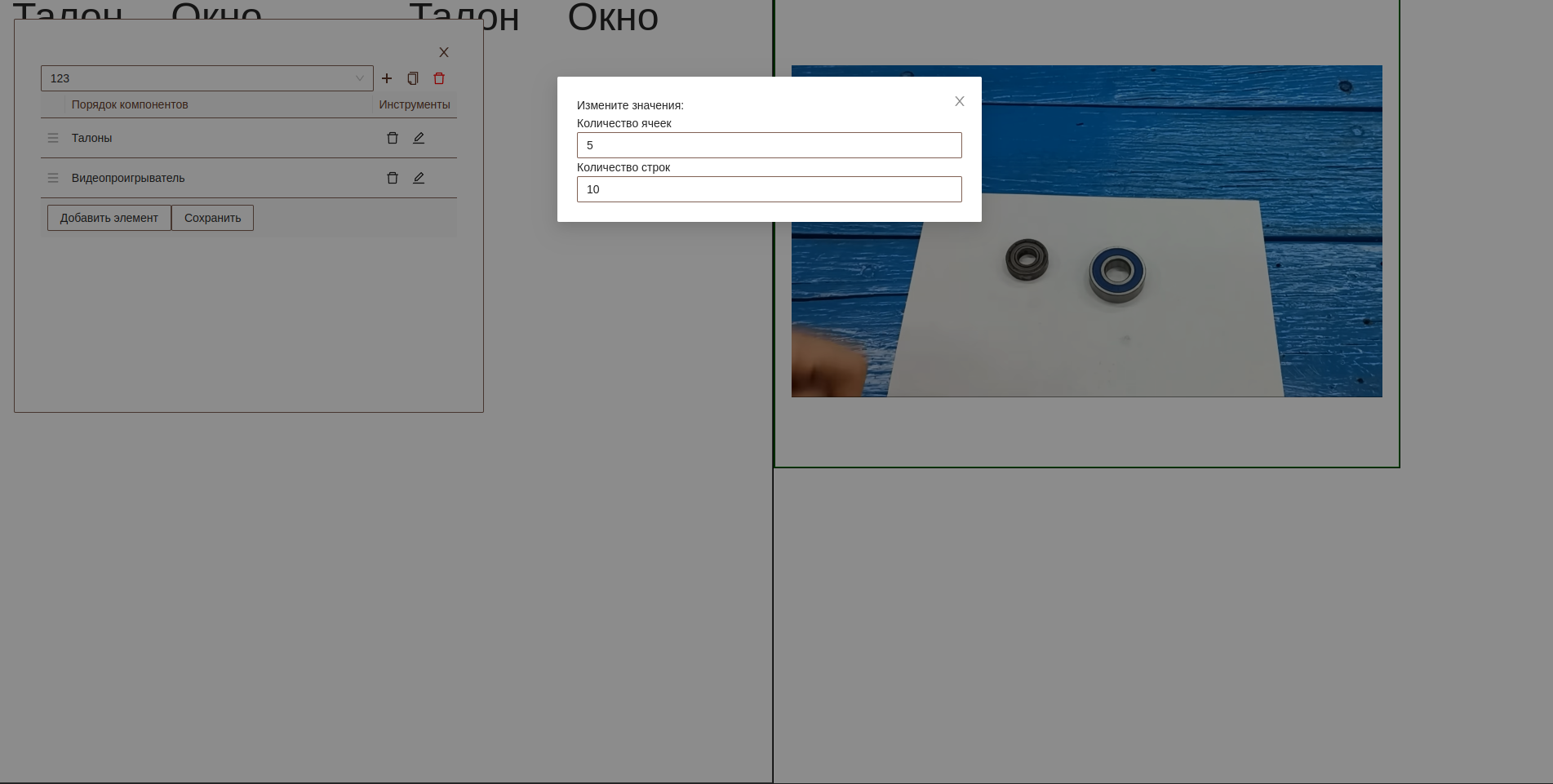
Task: Delete the Талоны component
Action: click(393, 138)
